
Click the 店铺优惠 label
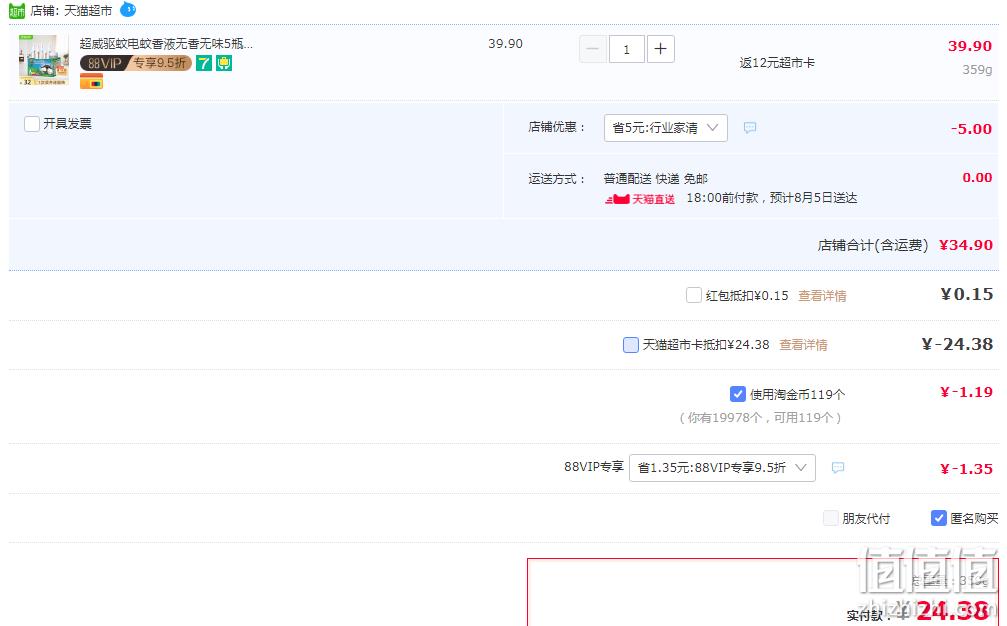(x=557, y=127)
